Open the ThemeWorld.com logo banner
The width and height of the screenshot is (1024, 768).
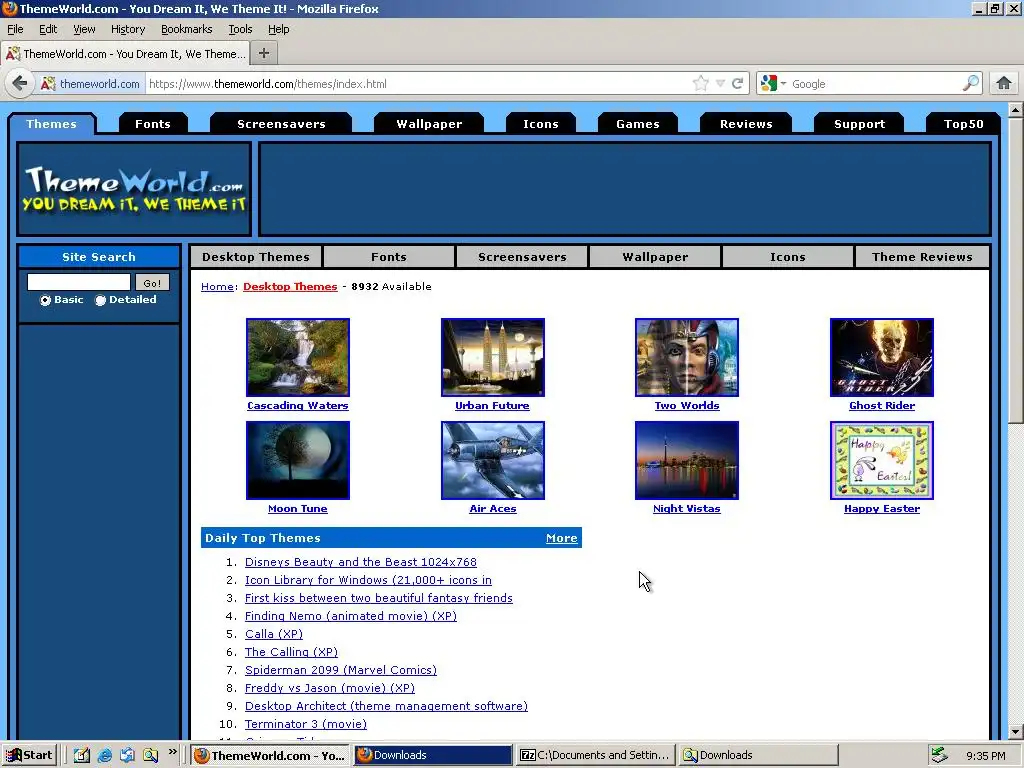134,189
